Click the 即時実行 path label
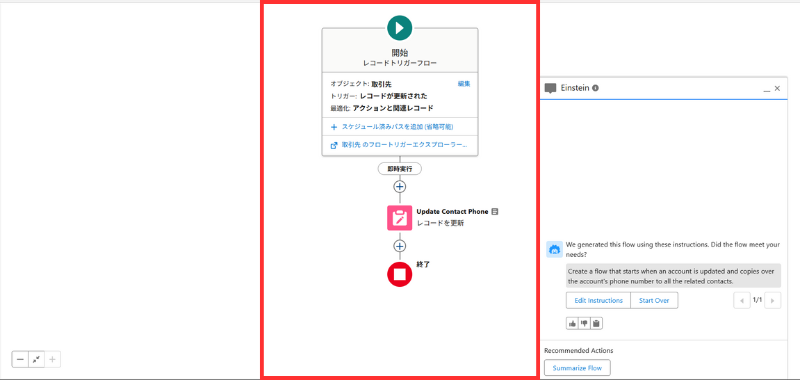 (x=399, y=168)
